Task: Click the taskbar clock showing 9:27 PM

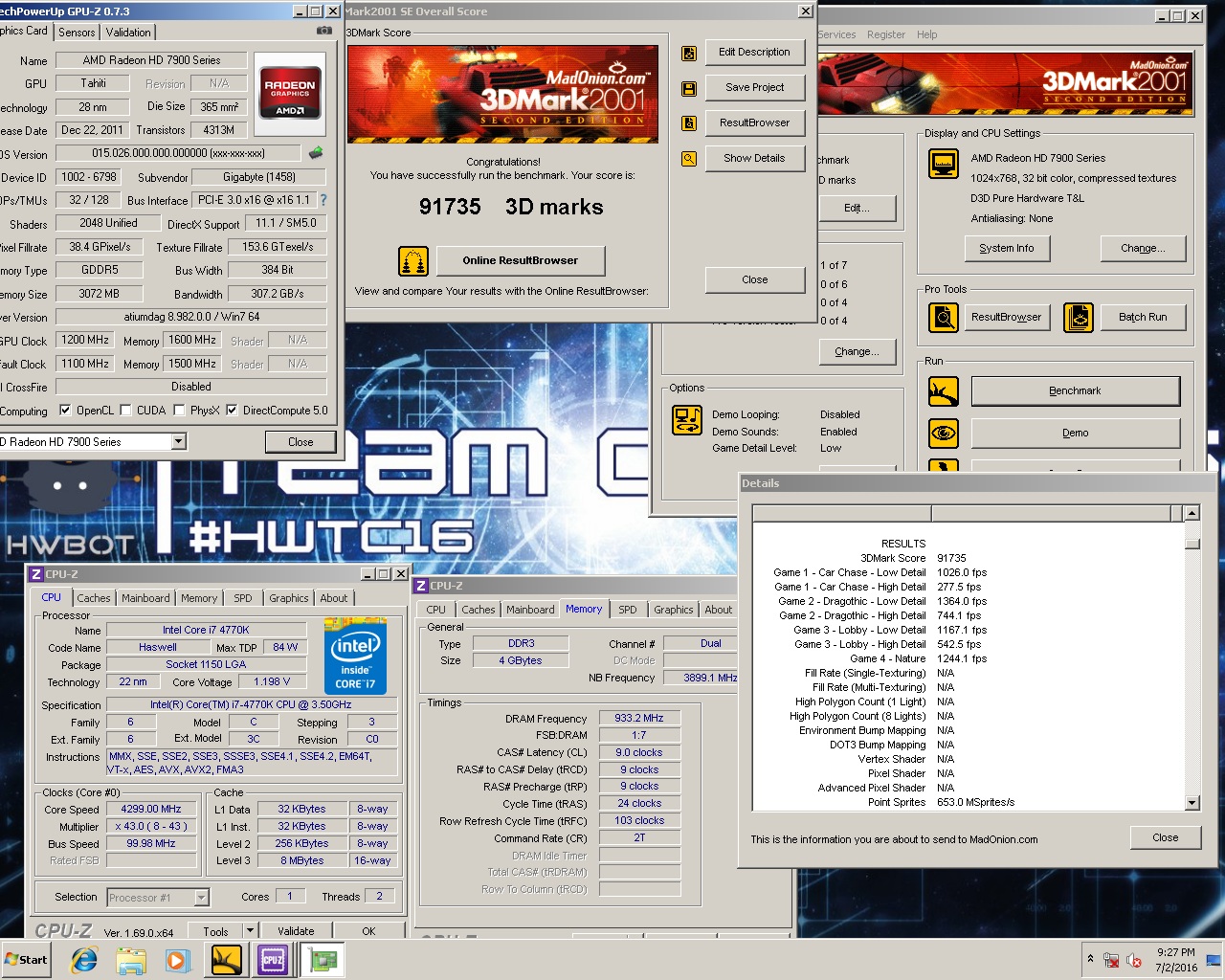Action: pyautogui.click(x=1175, y=960)
